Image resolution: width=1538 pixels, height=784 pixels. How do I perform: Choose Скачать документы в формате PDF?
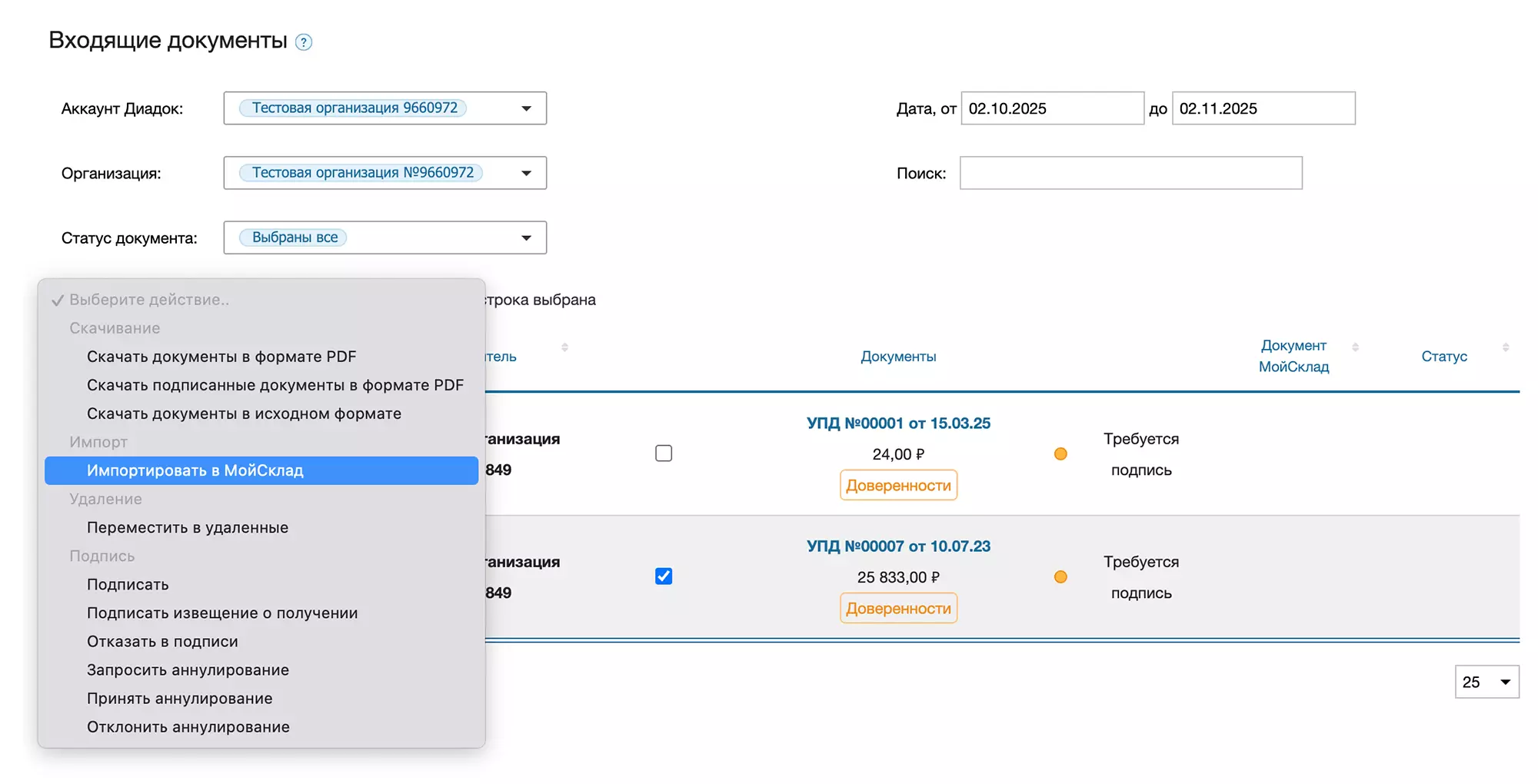coord(221,357)
